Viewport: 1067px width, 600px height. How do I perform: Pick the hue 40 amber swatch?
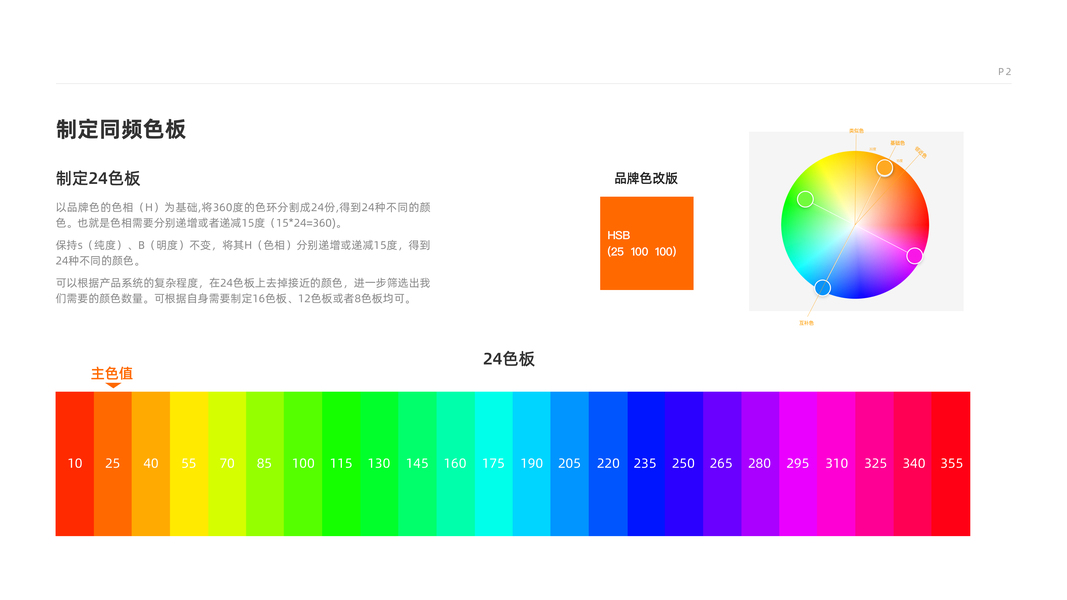[x=151, y=463]
